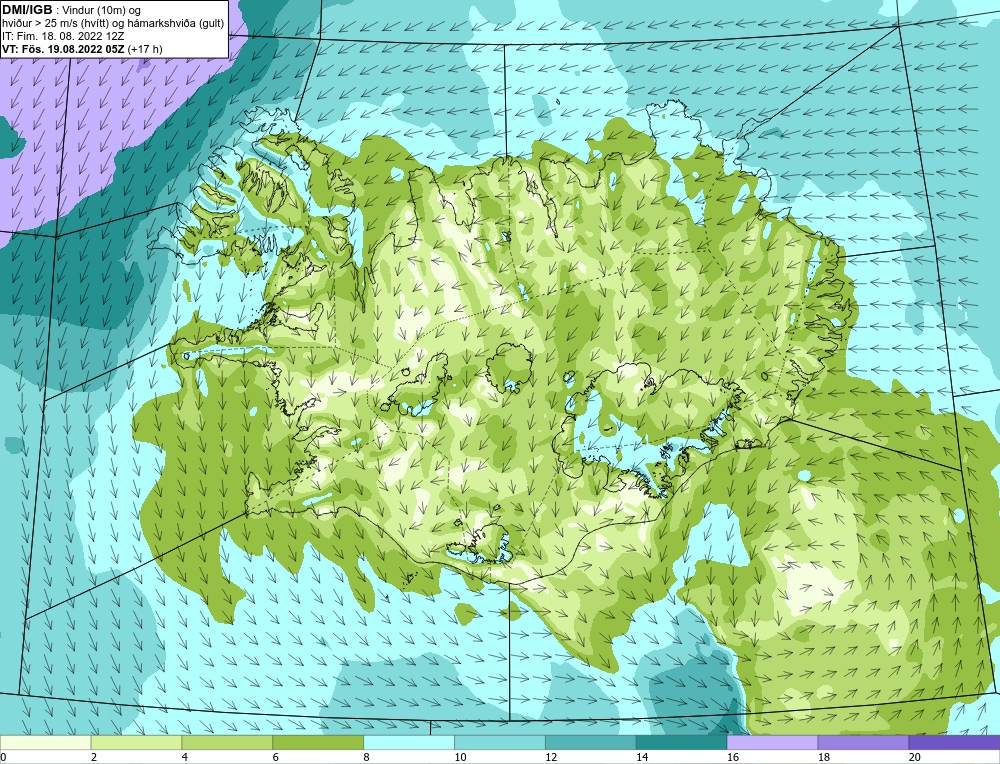This screenshot has width=1000, height=764.
Task: Click the legend label '16'
Action: pyautogui.click(x=732, y=757)
